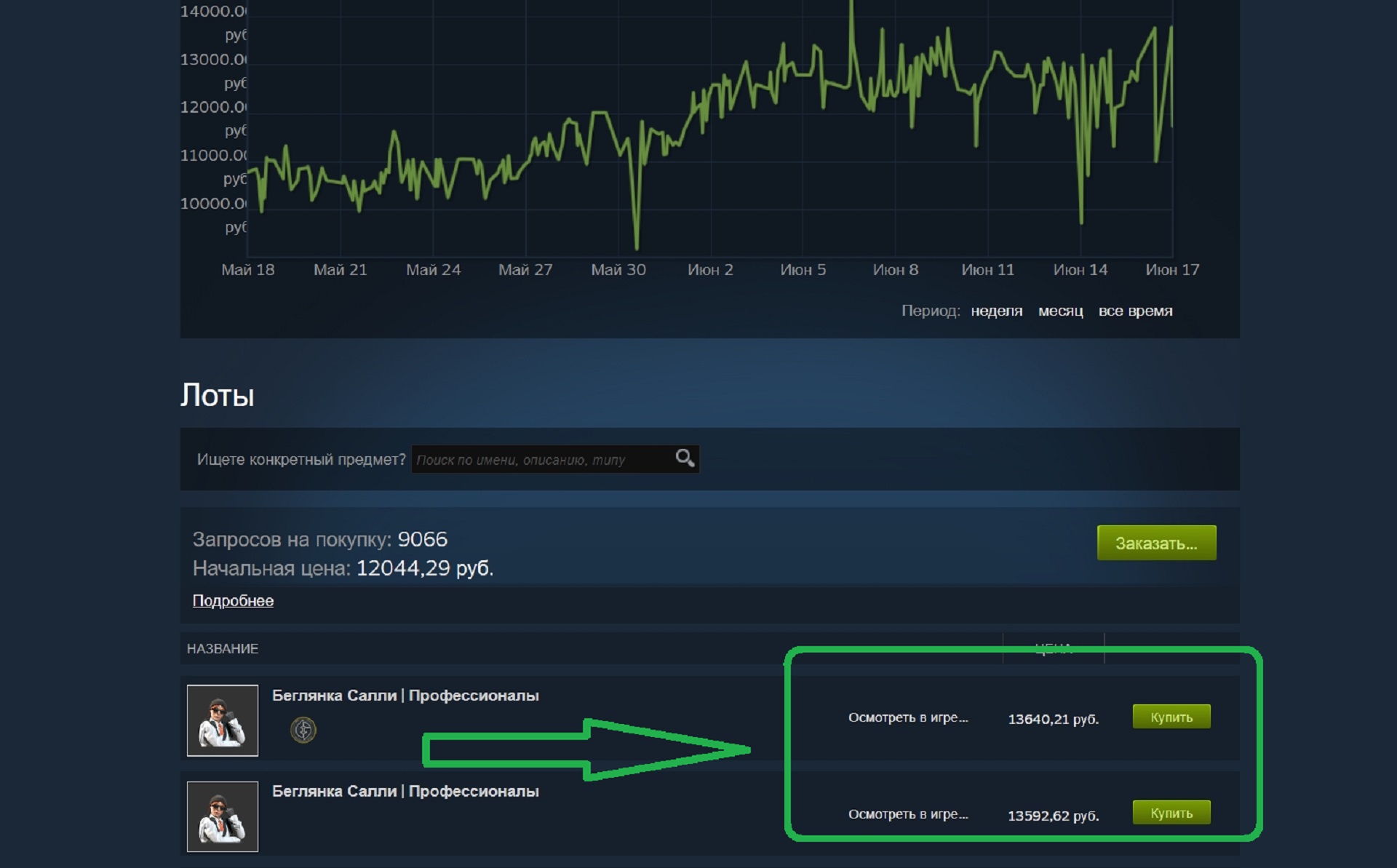The height and width of the screenshot is (868, 1397).
Task: Inspect in game for second listing
Action: [x=908, y=814]
